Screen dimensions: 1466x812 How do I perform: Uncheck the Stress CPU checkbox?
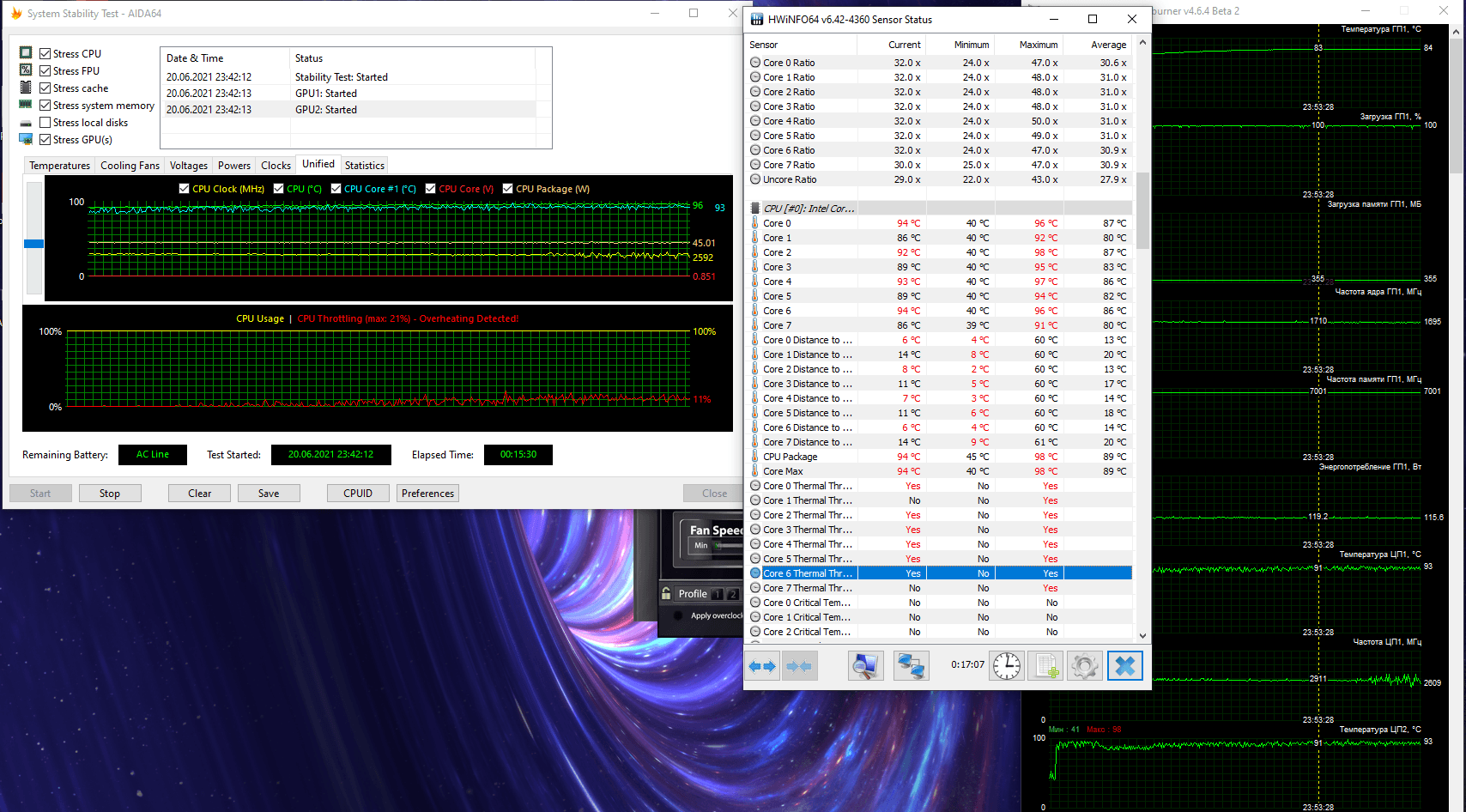pyautogui.click(x=45, y=53)
